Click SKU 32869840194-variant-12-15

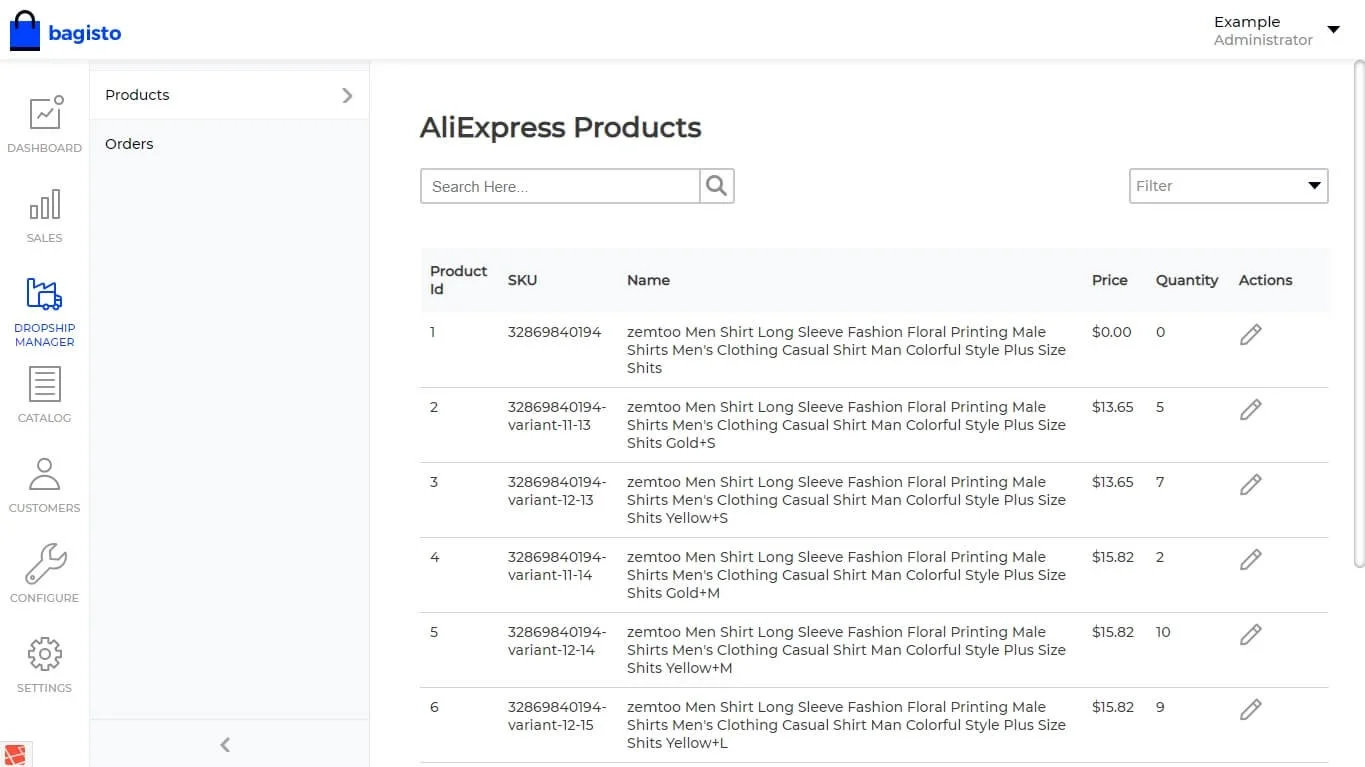pos(557,716)
